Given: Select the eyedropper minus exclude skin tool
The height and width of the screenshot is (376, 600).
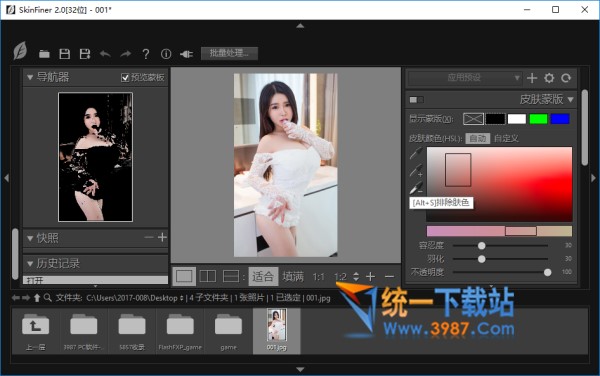Looking at the screenshot, I should [x=416, y=188].
